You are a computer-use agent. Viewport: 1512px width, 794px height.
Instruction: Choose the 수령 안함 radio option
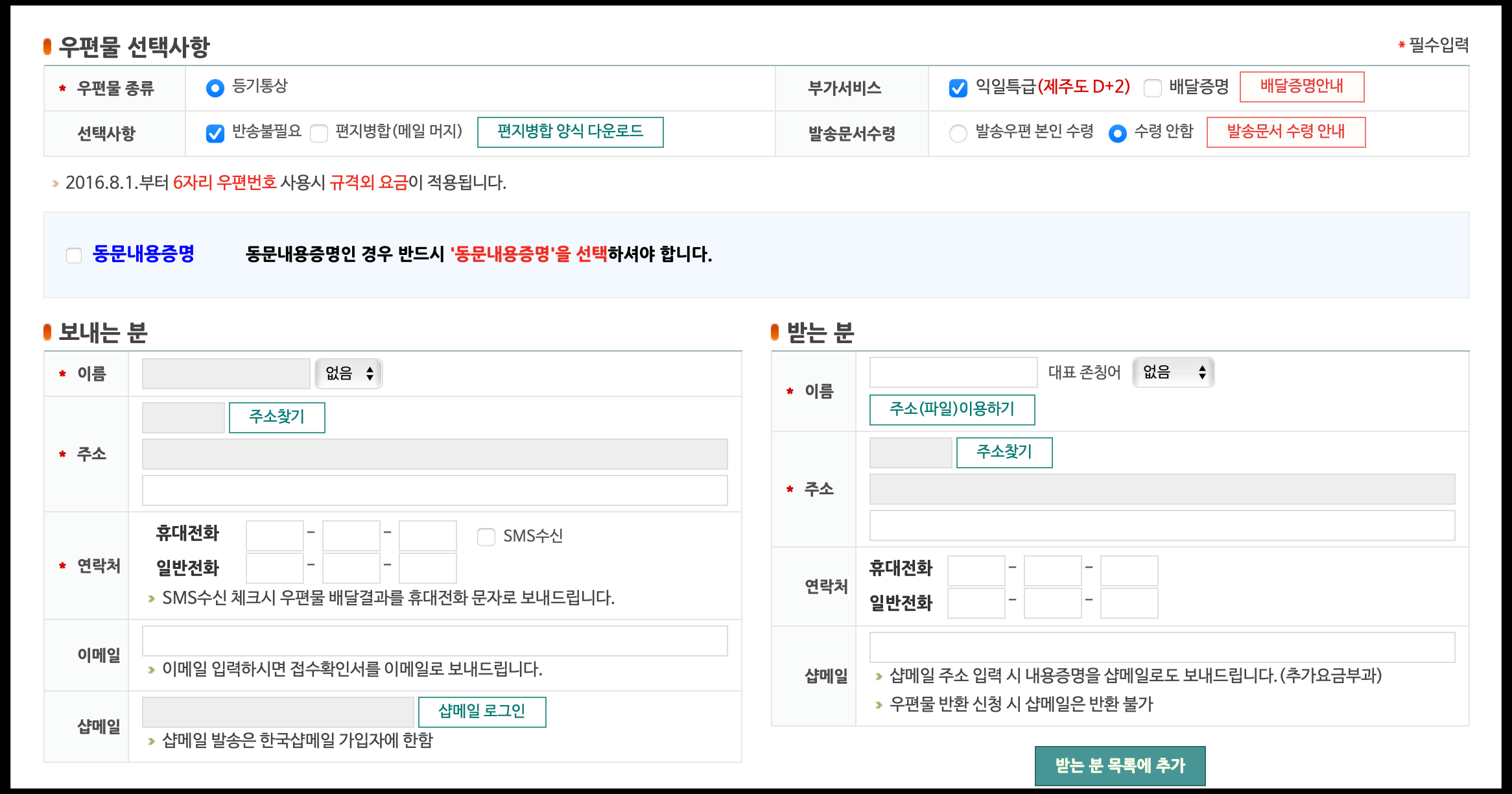coord(1117,133)
